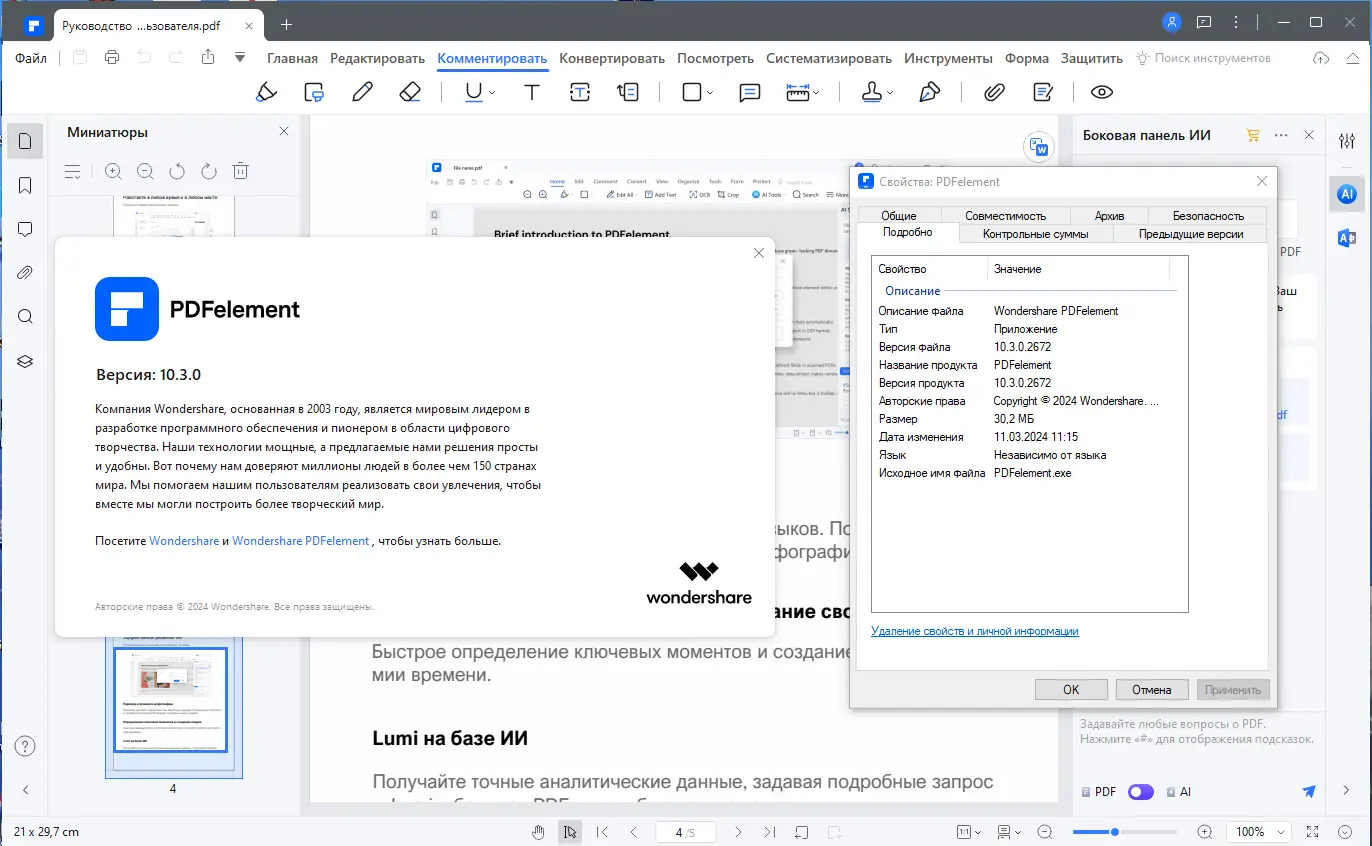
Task: Delete page with the trash icon
Action: pyautogui.click(x=241, y=171)
